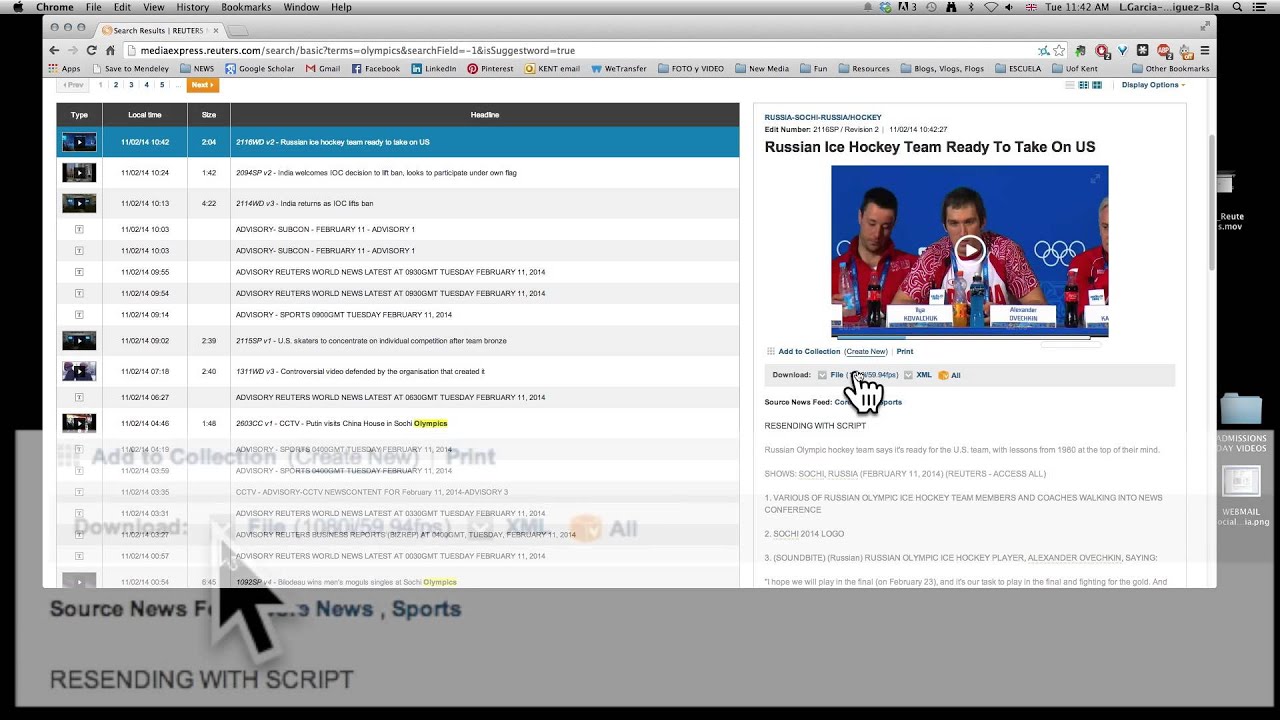Go to results page 5
This screenshot has height=720, width=1280.
[162, 85]
